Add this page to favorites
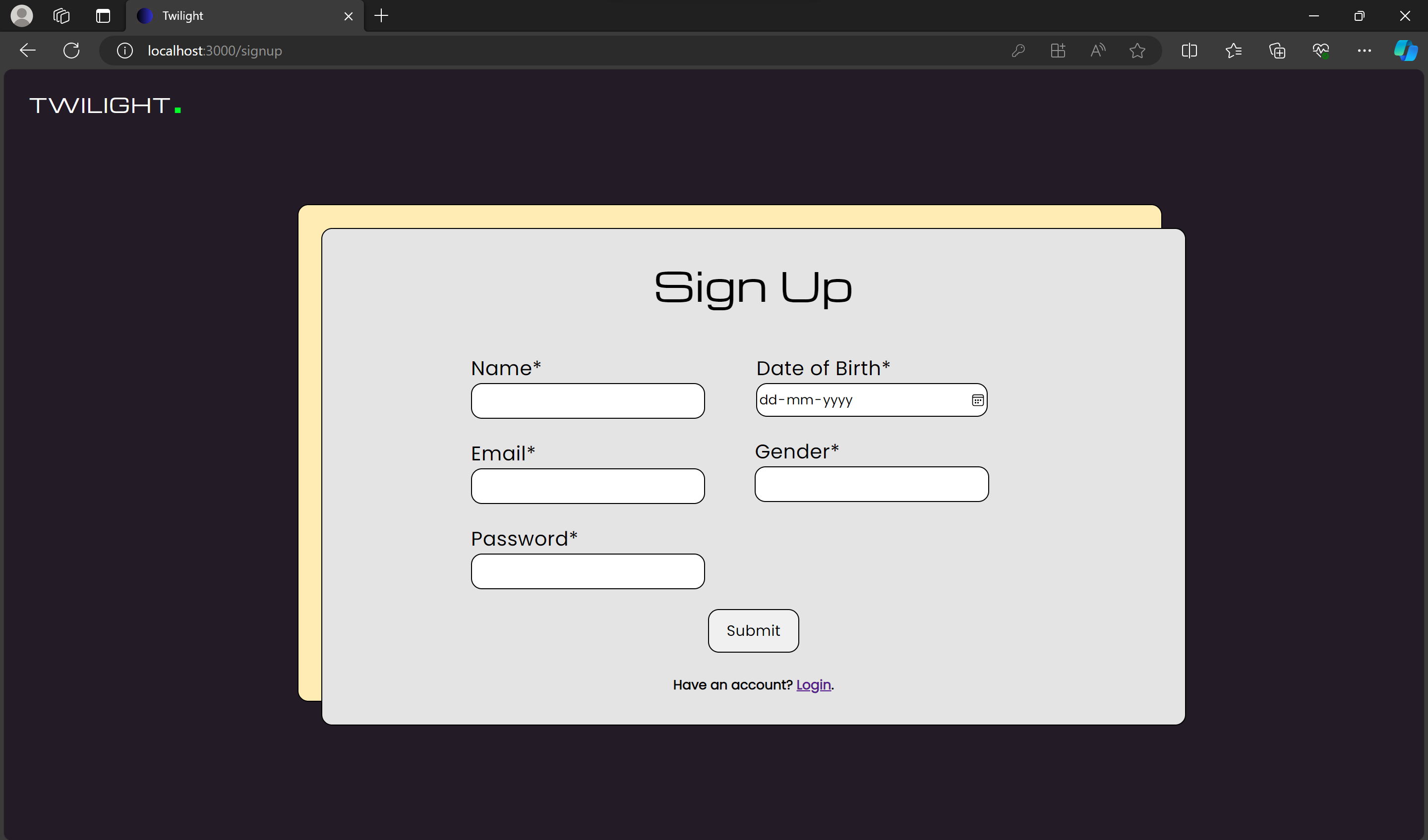The height and width of the screenshot is (840, 1428). [x=1138, y=51]
